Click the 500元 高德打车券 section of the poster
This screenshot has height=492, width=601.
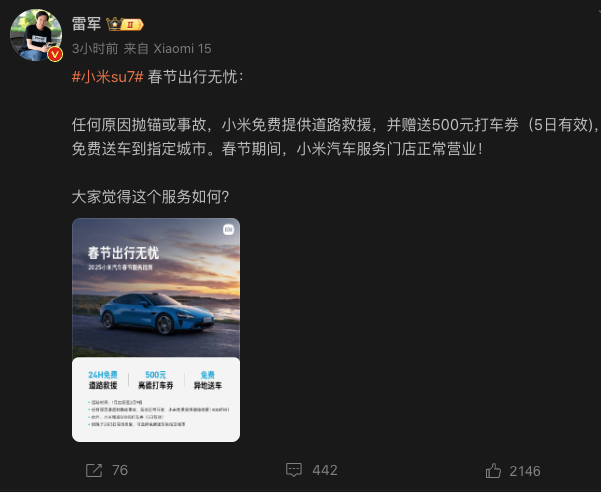pyautogui.click(x=156, y=380)
